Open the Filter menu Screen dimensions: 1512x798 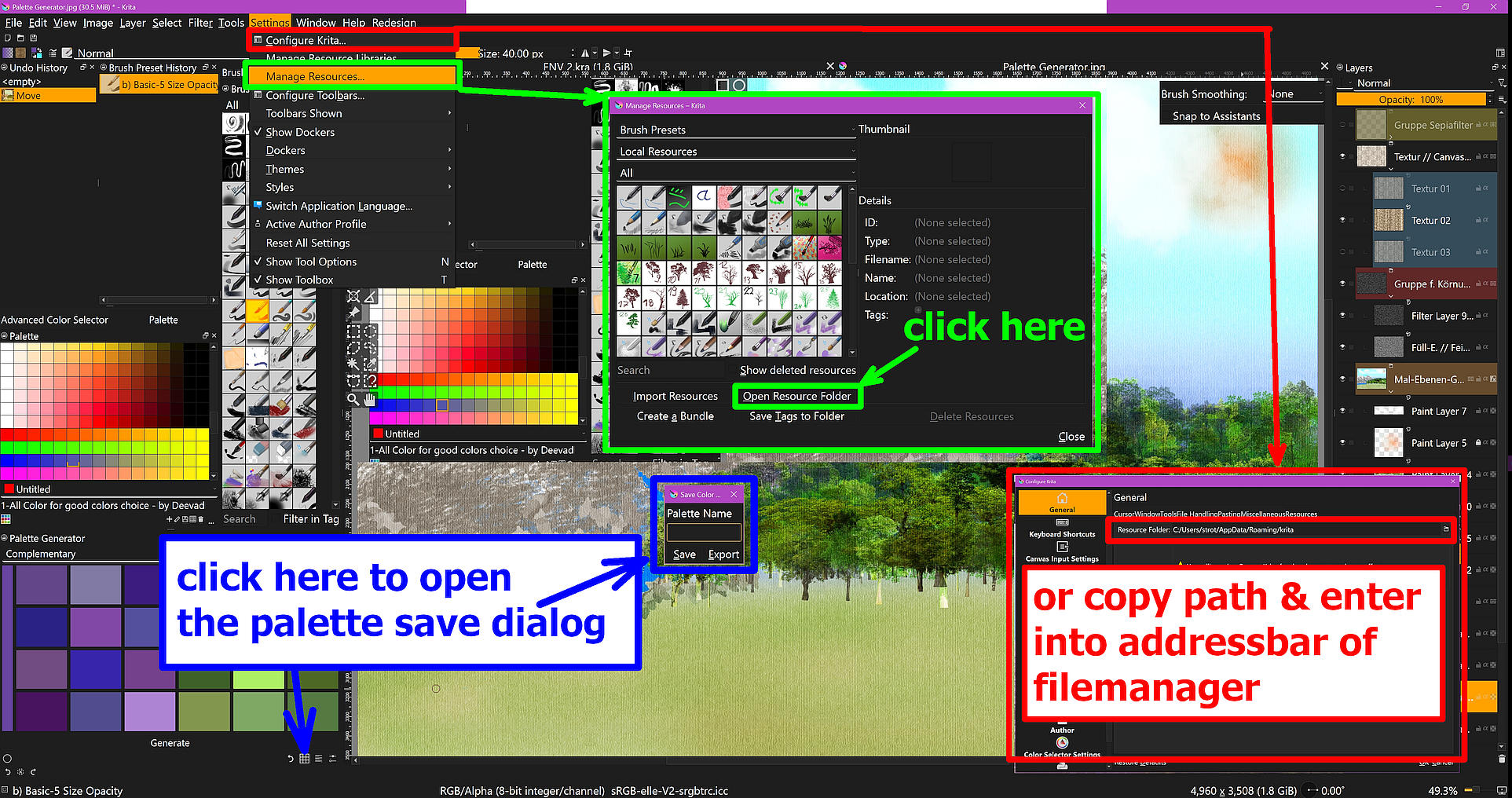coord(200,23)
